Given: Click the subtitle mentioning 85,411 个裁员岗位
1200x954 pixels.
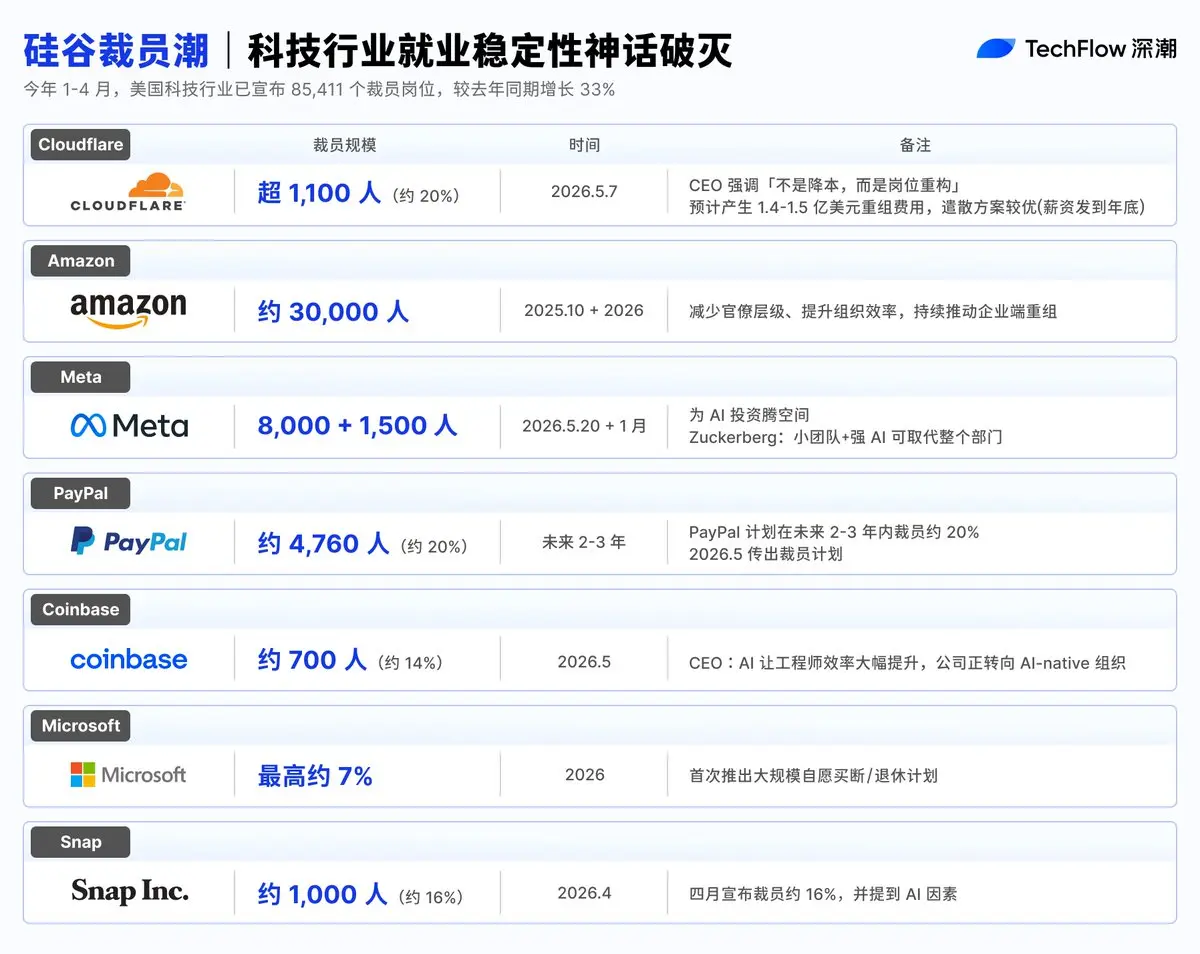Looking at the screenshot, I should click(319, 89).
